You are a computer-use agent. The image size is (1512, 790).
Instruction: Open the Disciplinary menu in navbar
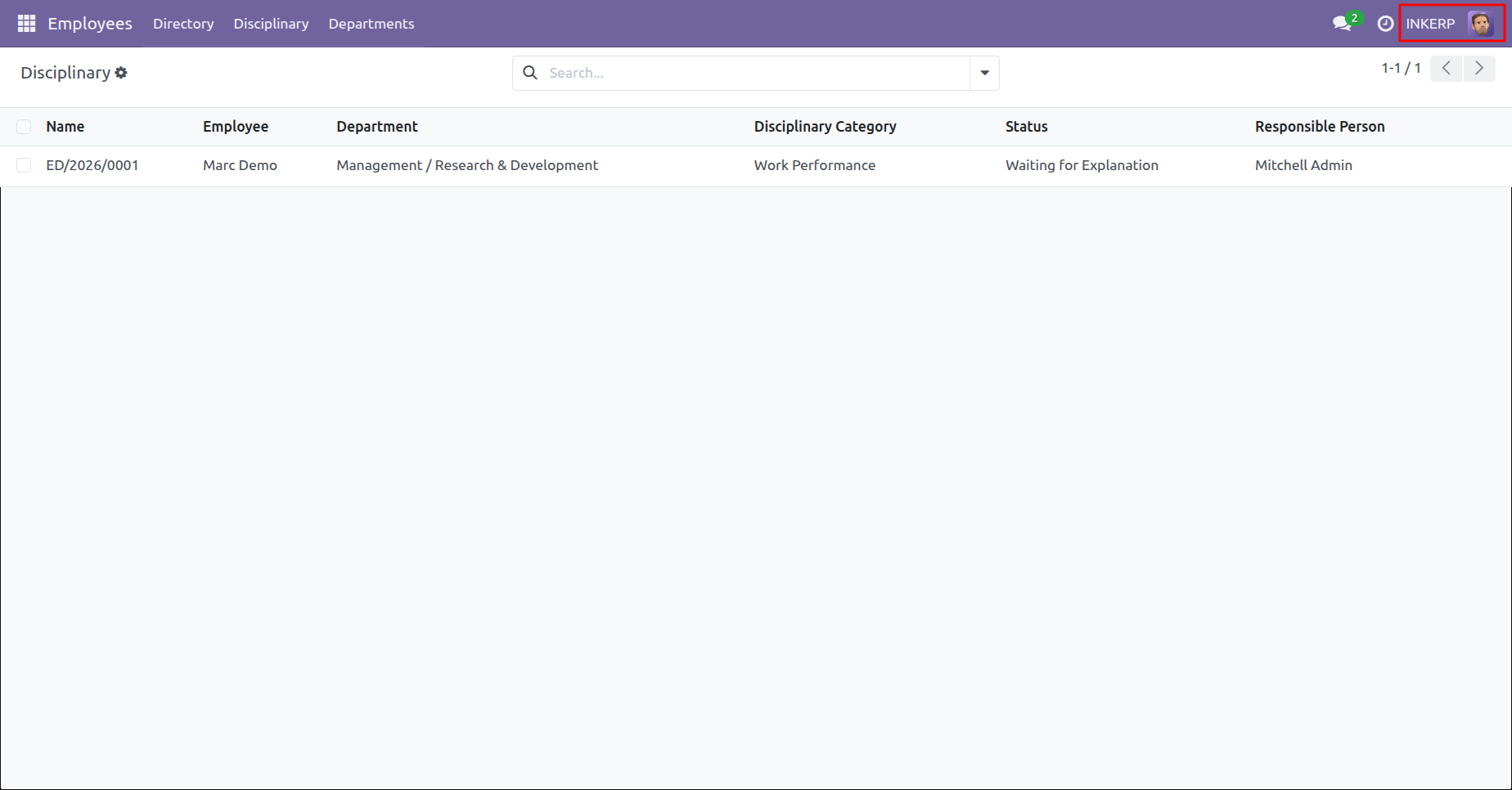pos(271,24)
